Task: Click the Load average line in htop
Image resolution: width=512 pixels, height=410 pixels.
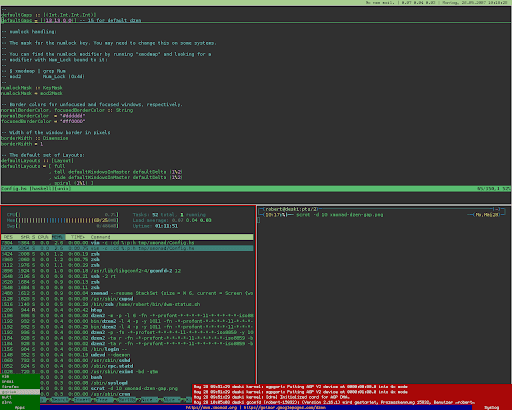Action: point(172,220)
